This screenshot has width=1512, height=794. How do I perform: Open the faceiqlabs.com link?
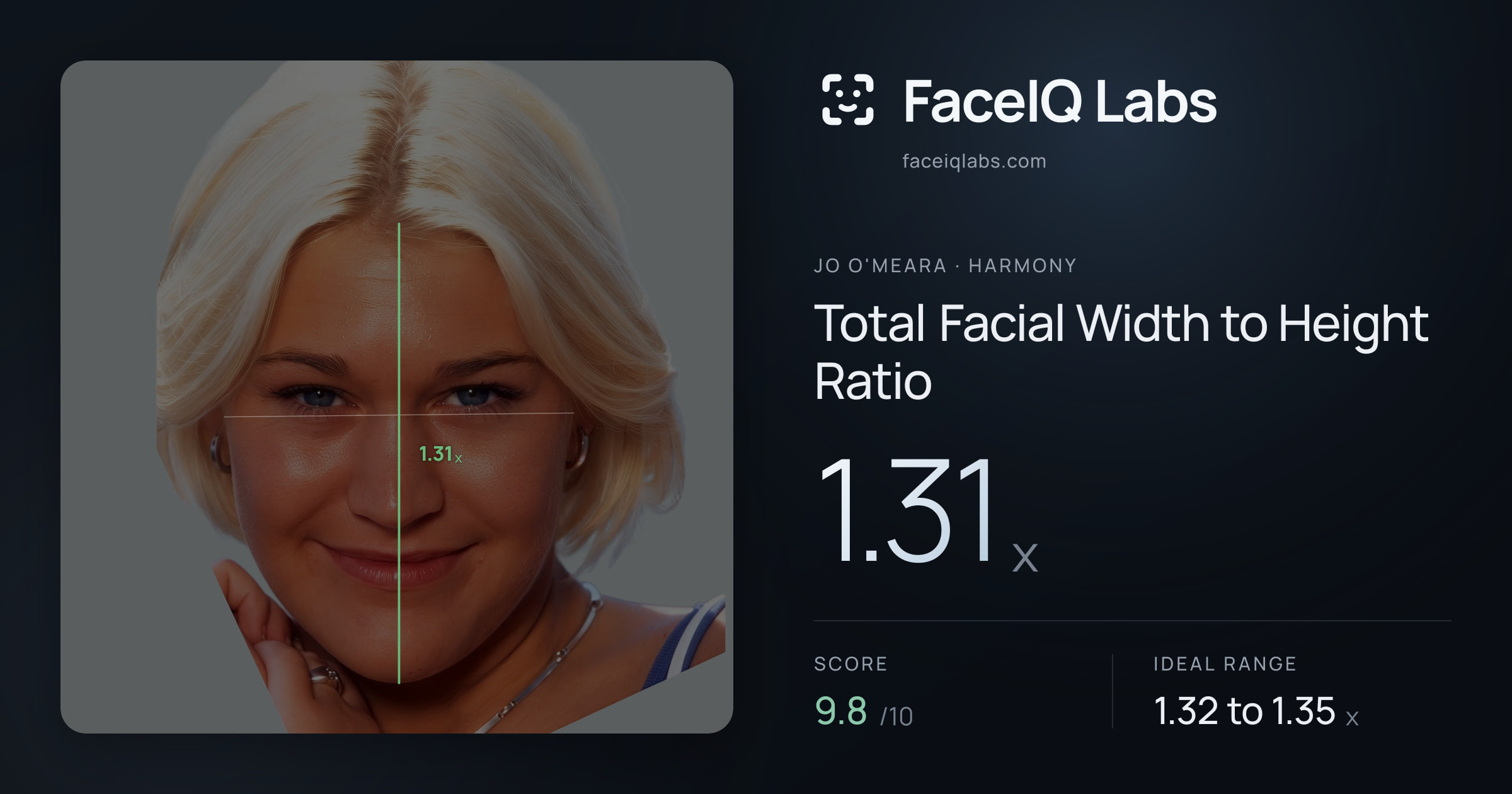974,161
